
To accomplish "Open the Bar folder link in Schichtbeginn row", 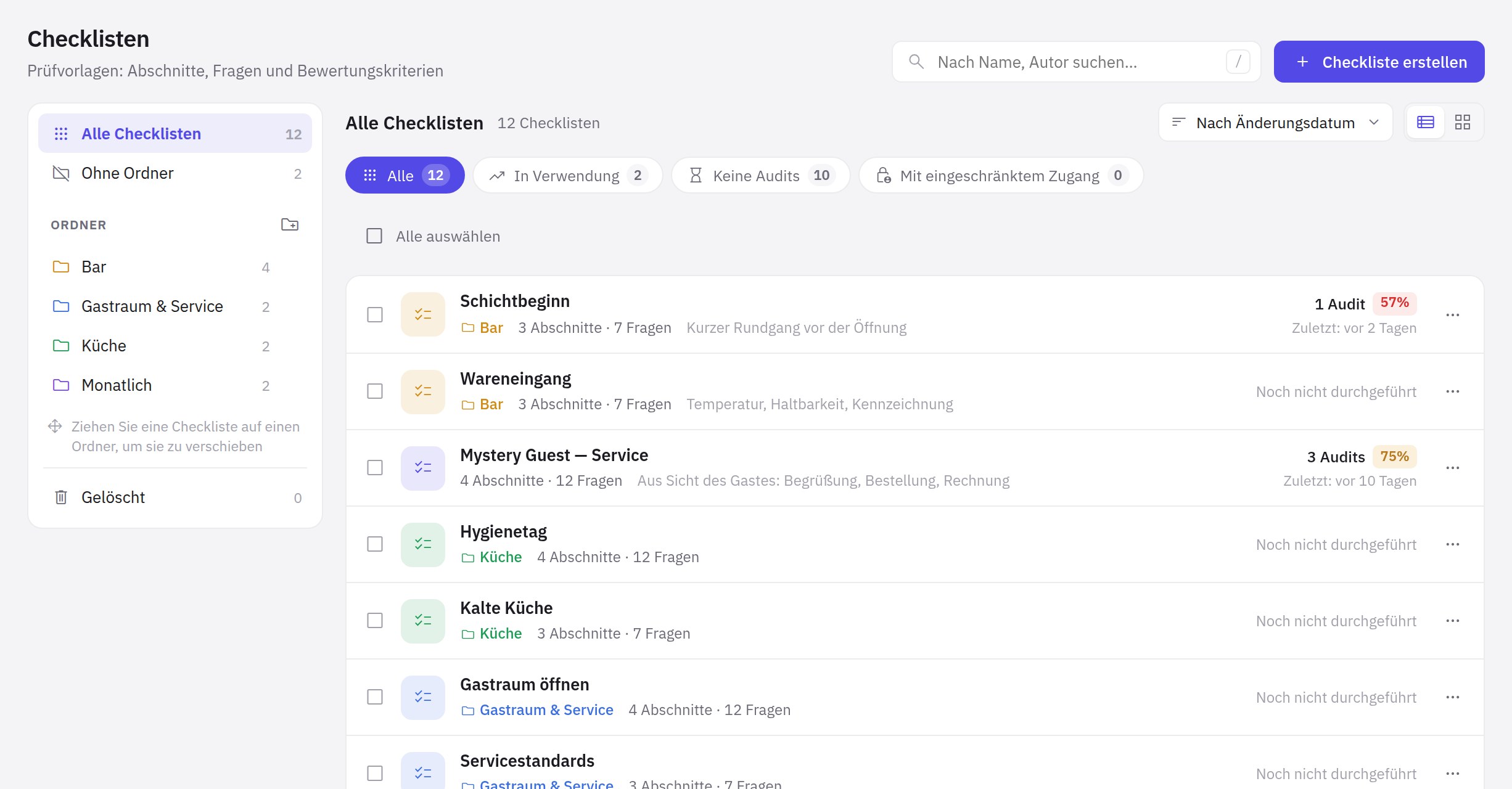I will coord(483,328).
